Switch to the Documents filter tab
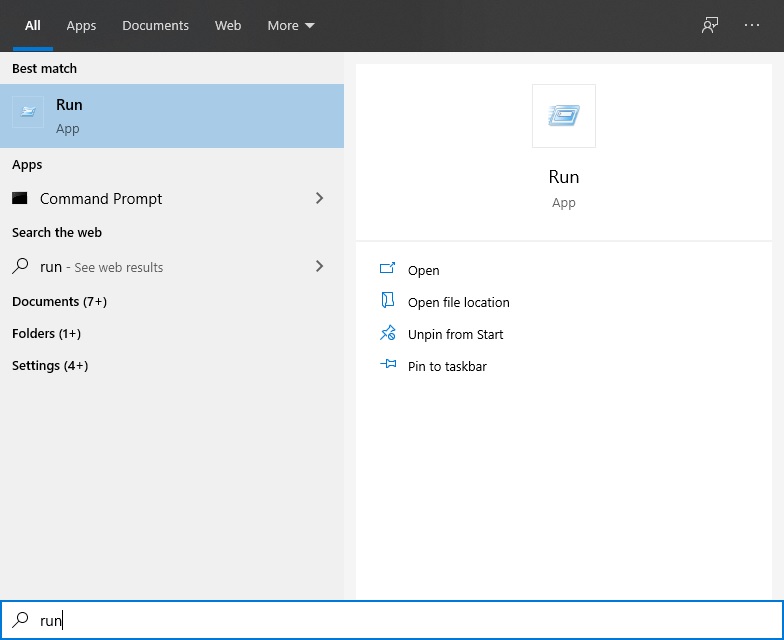784x640 pixels. pyautogui.click(x=155, y=25)
